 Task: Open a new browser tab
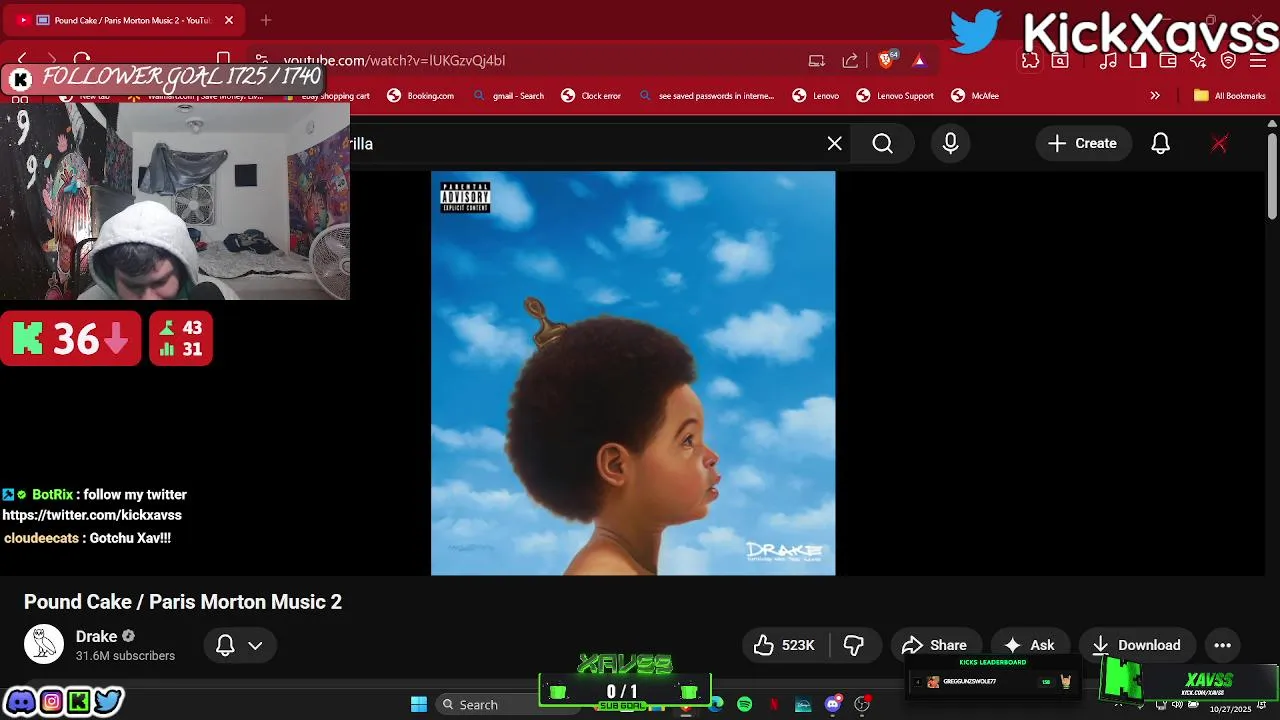click(266, 20)
